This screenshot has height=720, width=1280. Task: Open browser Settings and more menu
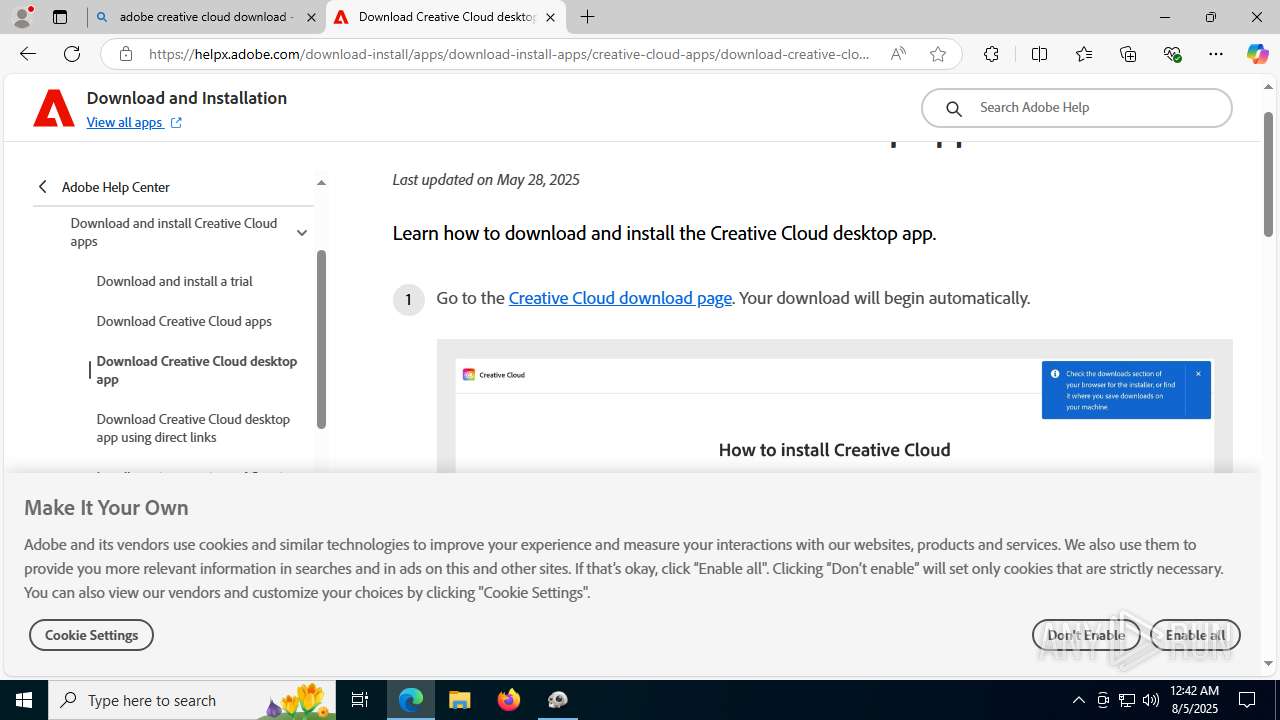coord(1215,54)
